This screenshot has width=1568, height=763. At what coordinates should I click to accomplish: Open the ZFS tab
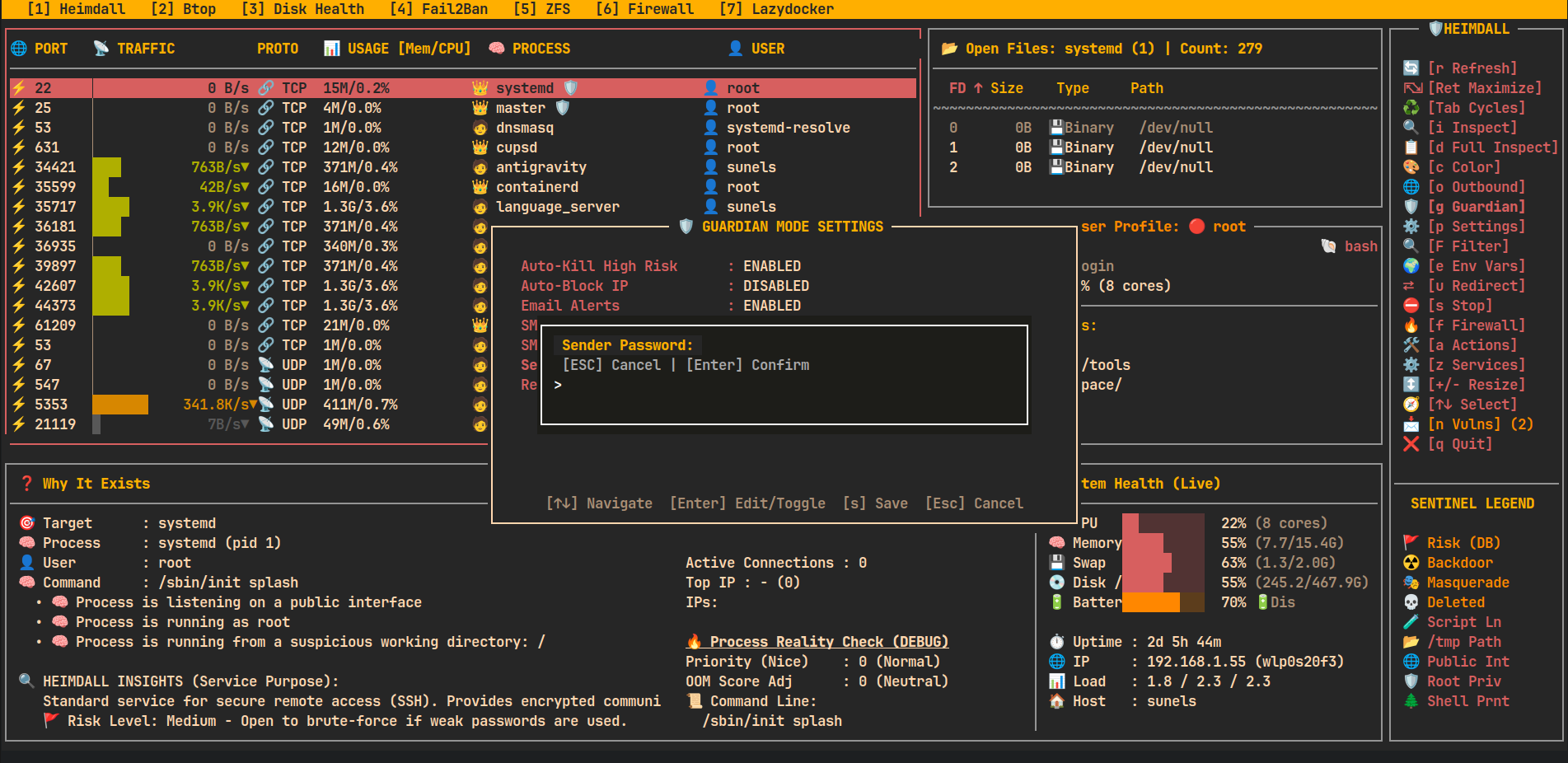pos(541,9)
